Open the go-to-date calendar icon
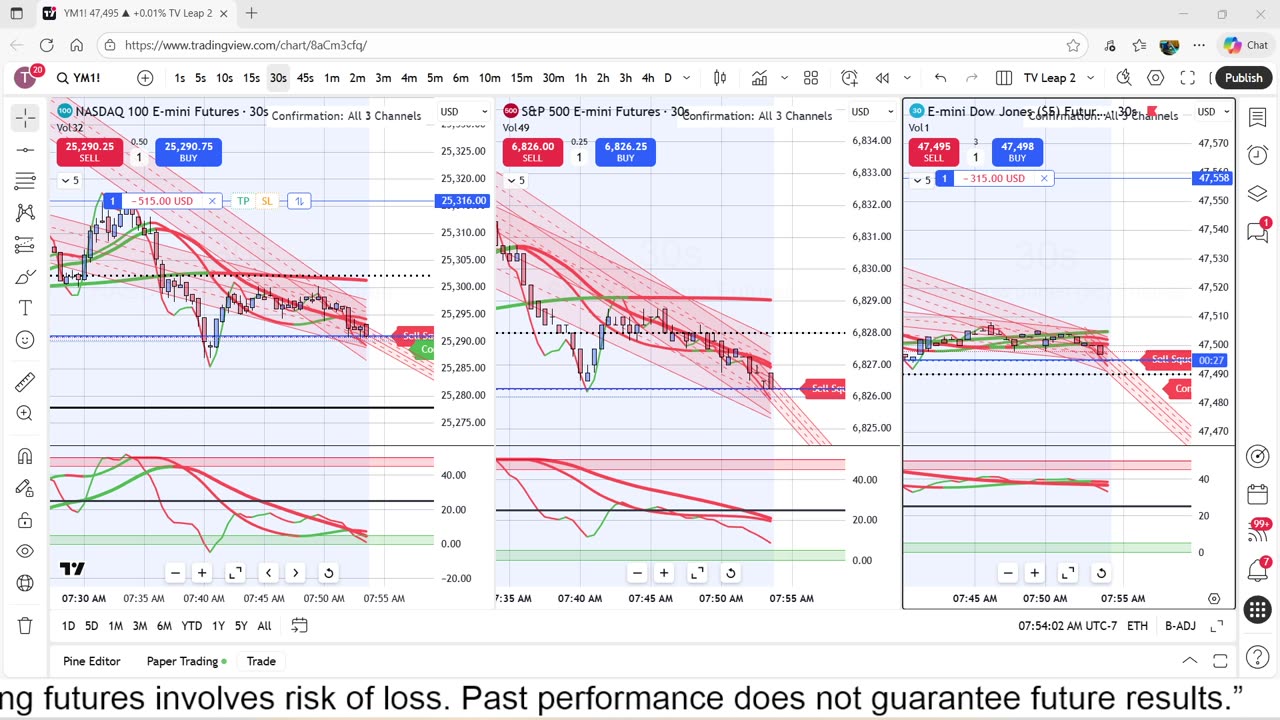The width and height of the screenshot is (1280, 720). click(299, 626)
